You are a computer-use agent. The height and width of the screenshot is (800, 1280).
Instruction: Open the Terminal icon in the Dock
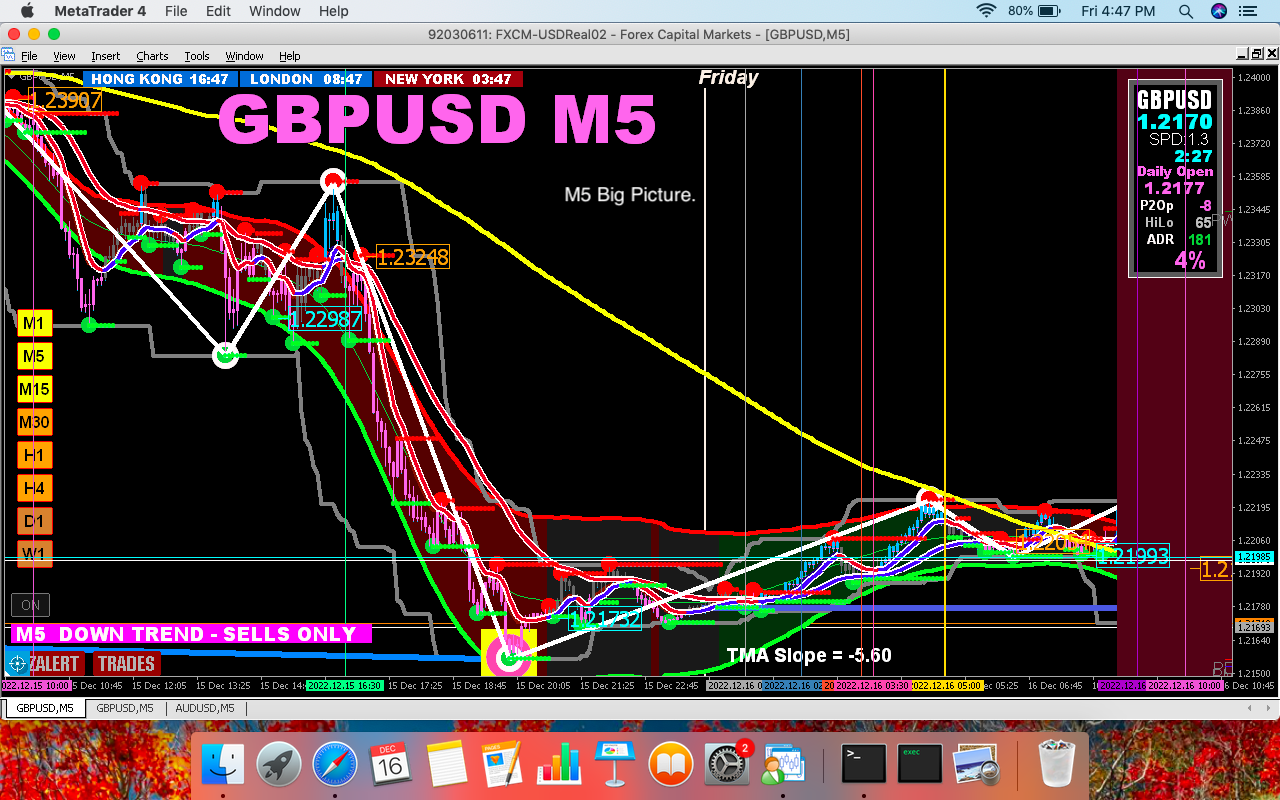[x=864, y=765]
